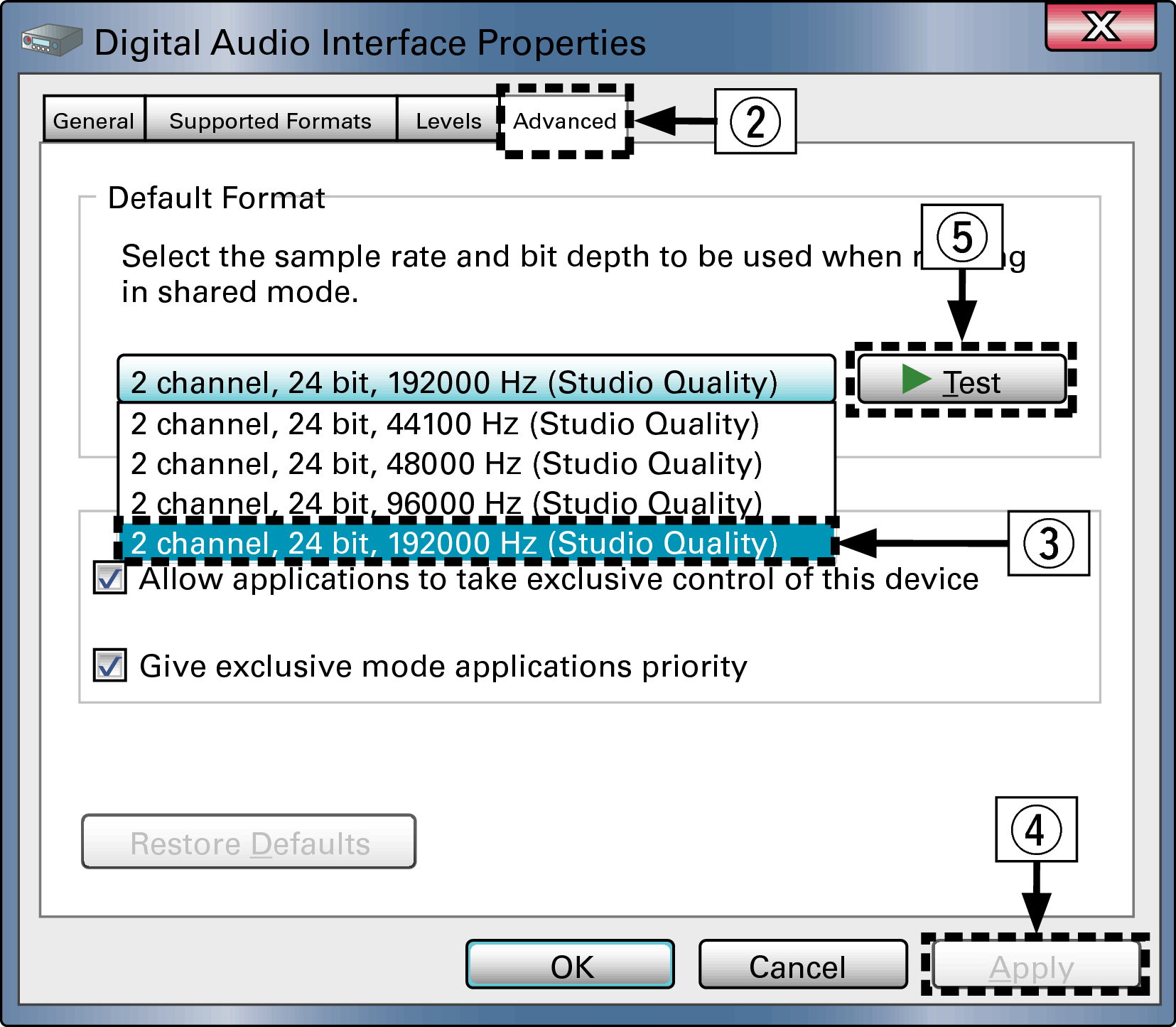
Task: Go to the Levels tab
Action: point(448,121)
